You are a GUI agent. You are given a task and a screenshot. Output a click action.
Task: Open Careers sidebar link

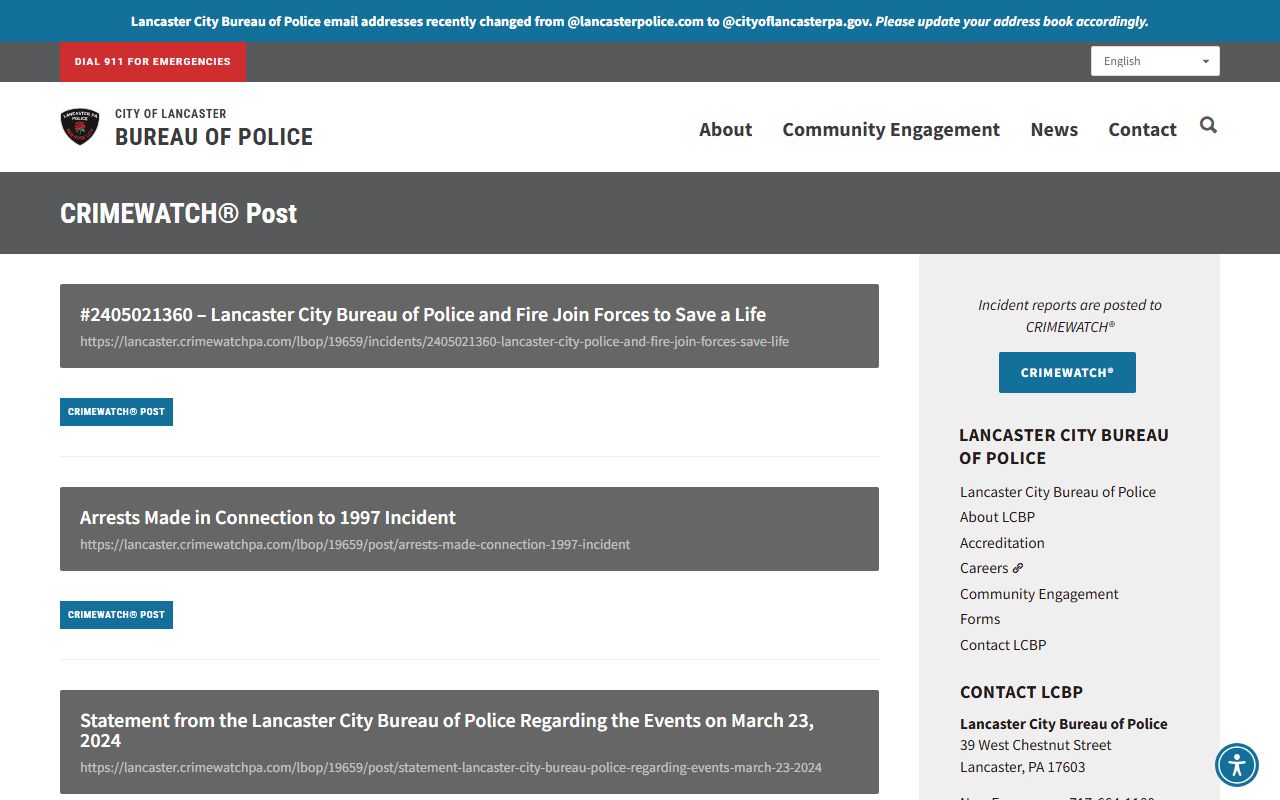click(984, 568)
